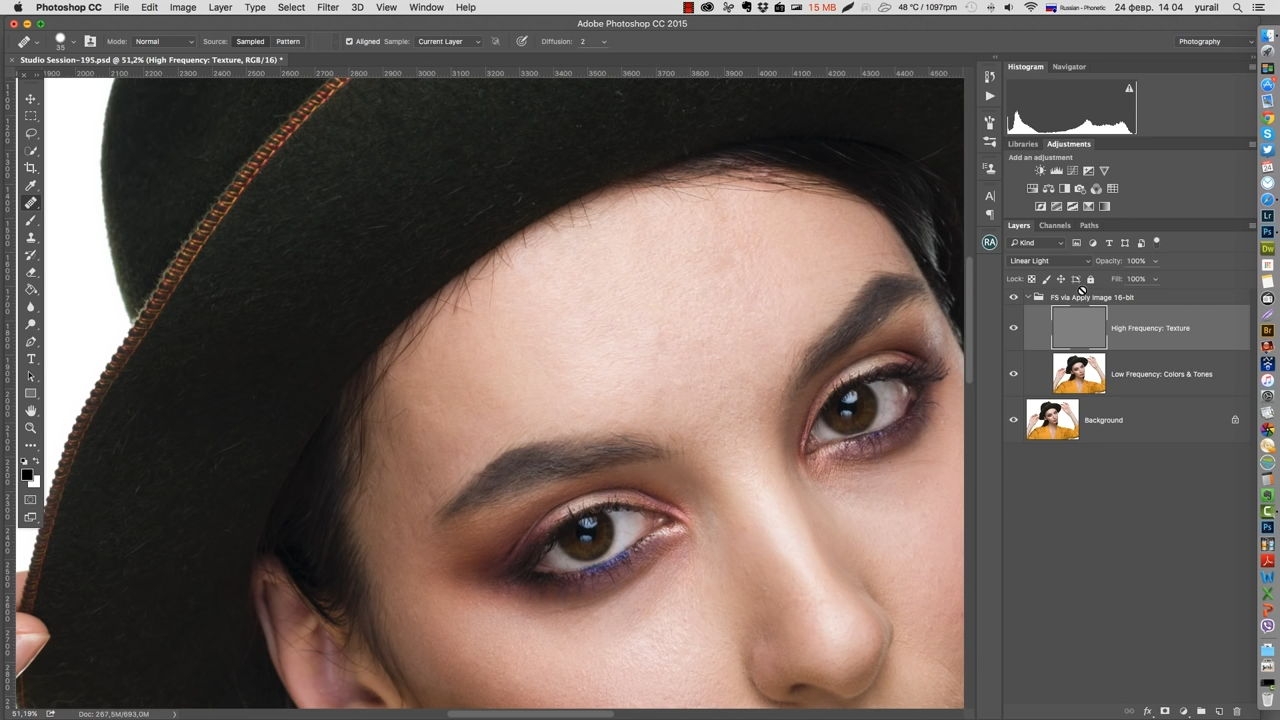The image size is (1280, 720).
Task: Select the Healing Brush tool in toolbox
Action: (x=31, y=203)
